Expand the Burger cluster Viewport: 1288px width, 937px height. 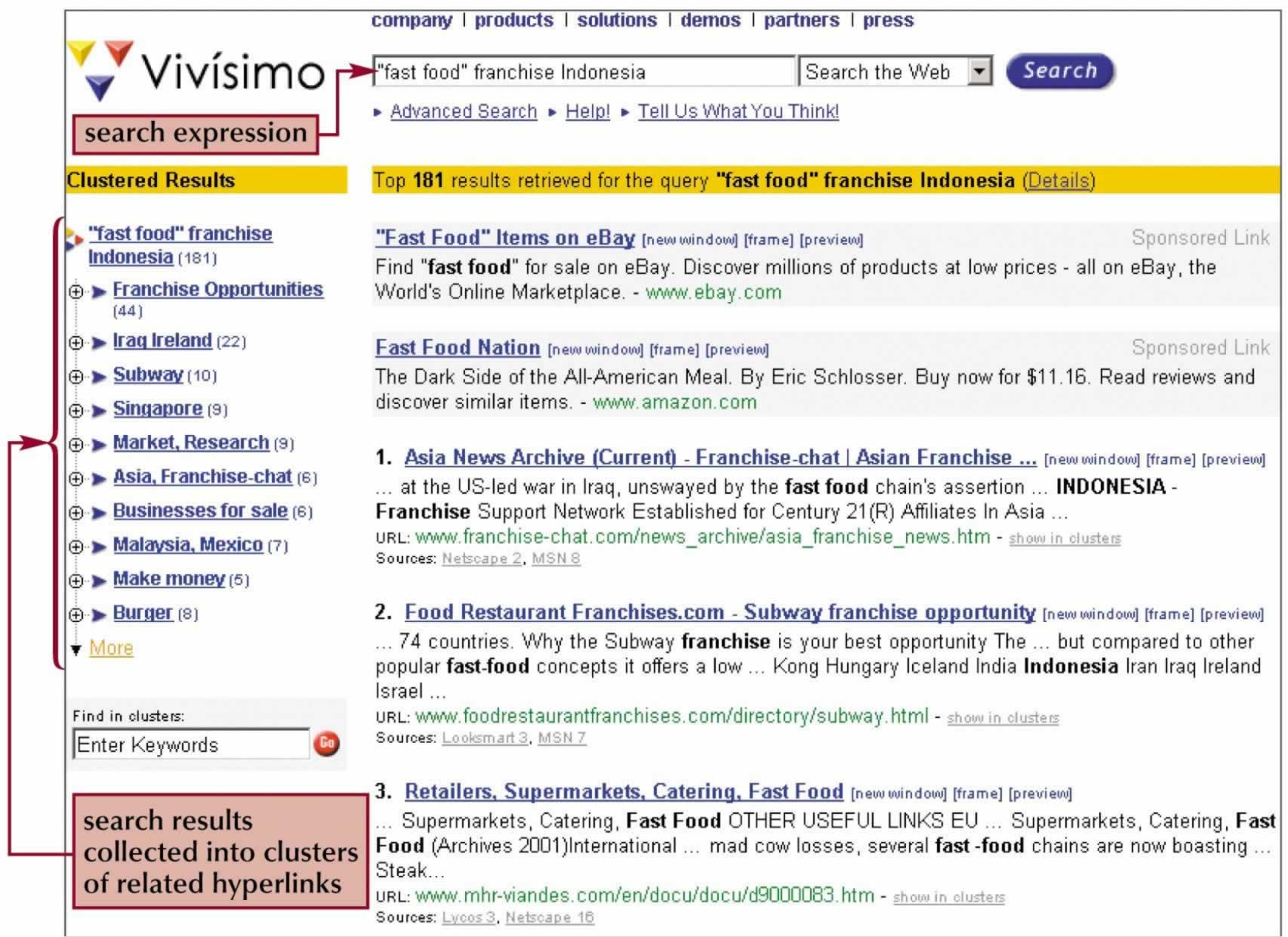[76, 615]
